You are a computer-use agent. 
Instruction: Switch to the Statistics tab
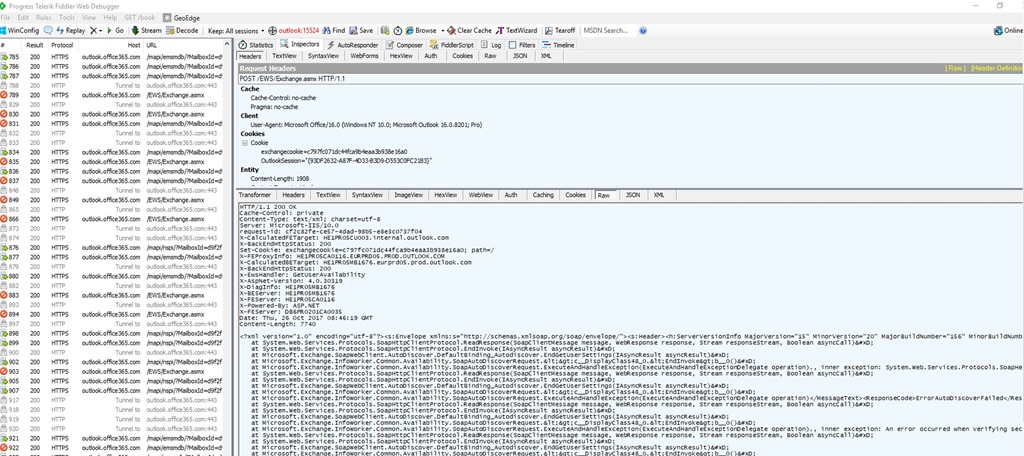(255, 45)
